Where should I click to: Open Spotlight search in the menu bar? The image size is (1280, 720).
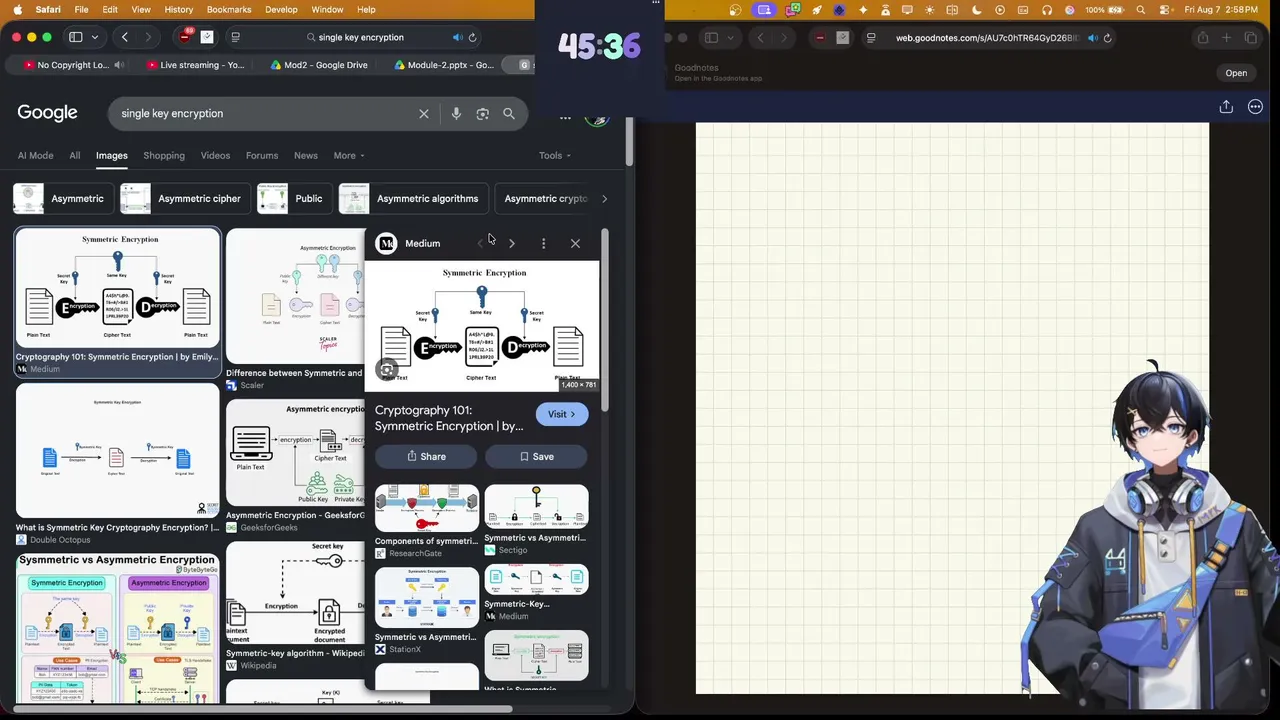click(x=1141, y=10)
